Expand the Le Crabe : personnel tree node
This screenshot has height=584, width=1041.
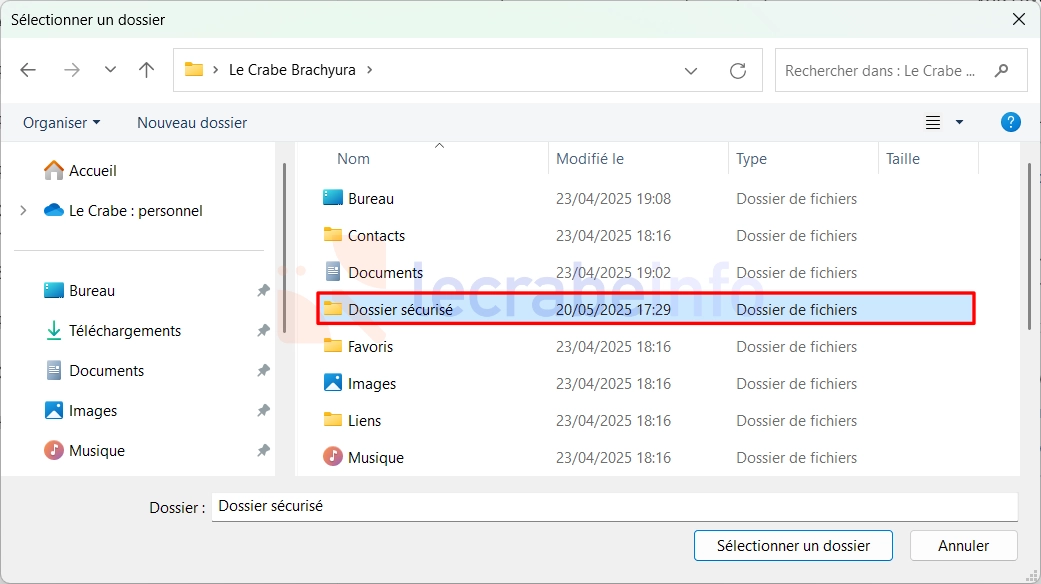pos(23,210)
